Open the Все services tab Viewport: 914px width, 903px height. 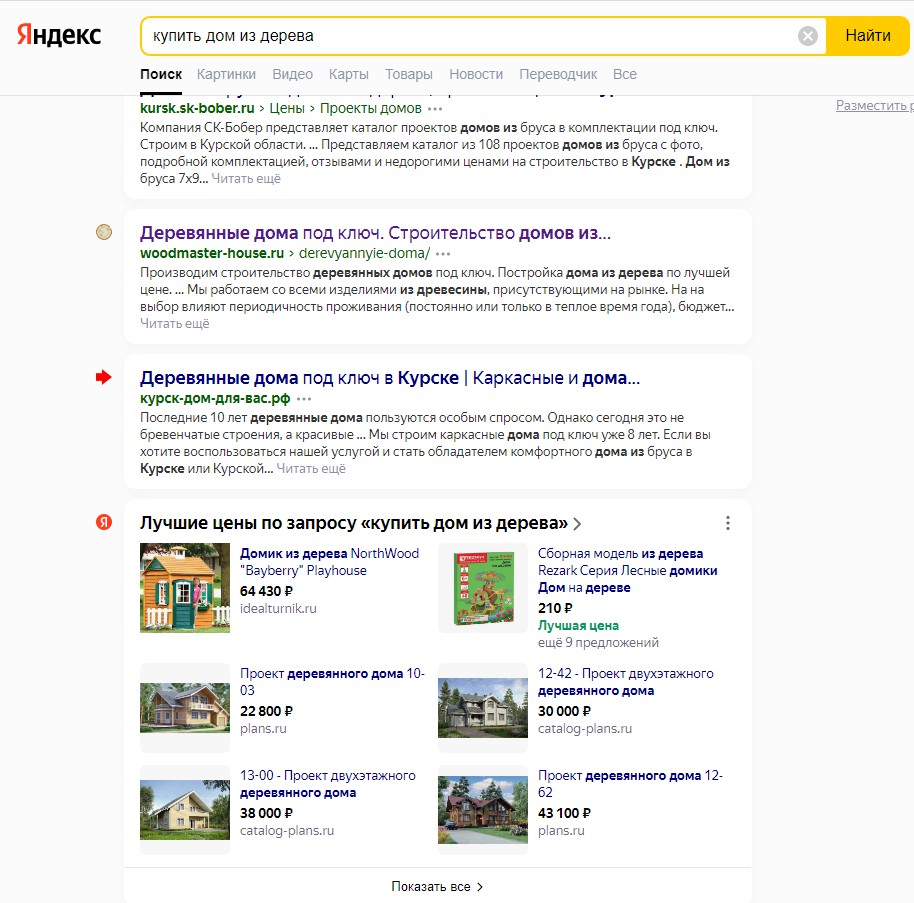pyautogui.click(x=625, y=74)
